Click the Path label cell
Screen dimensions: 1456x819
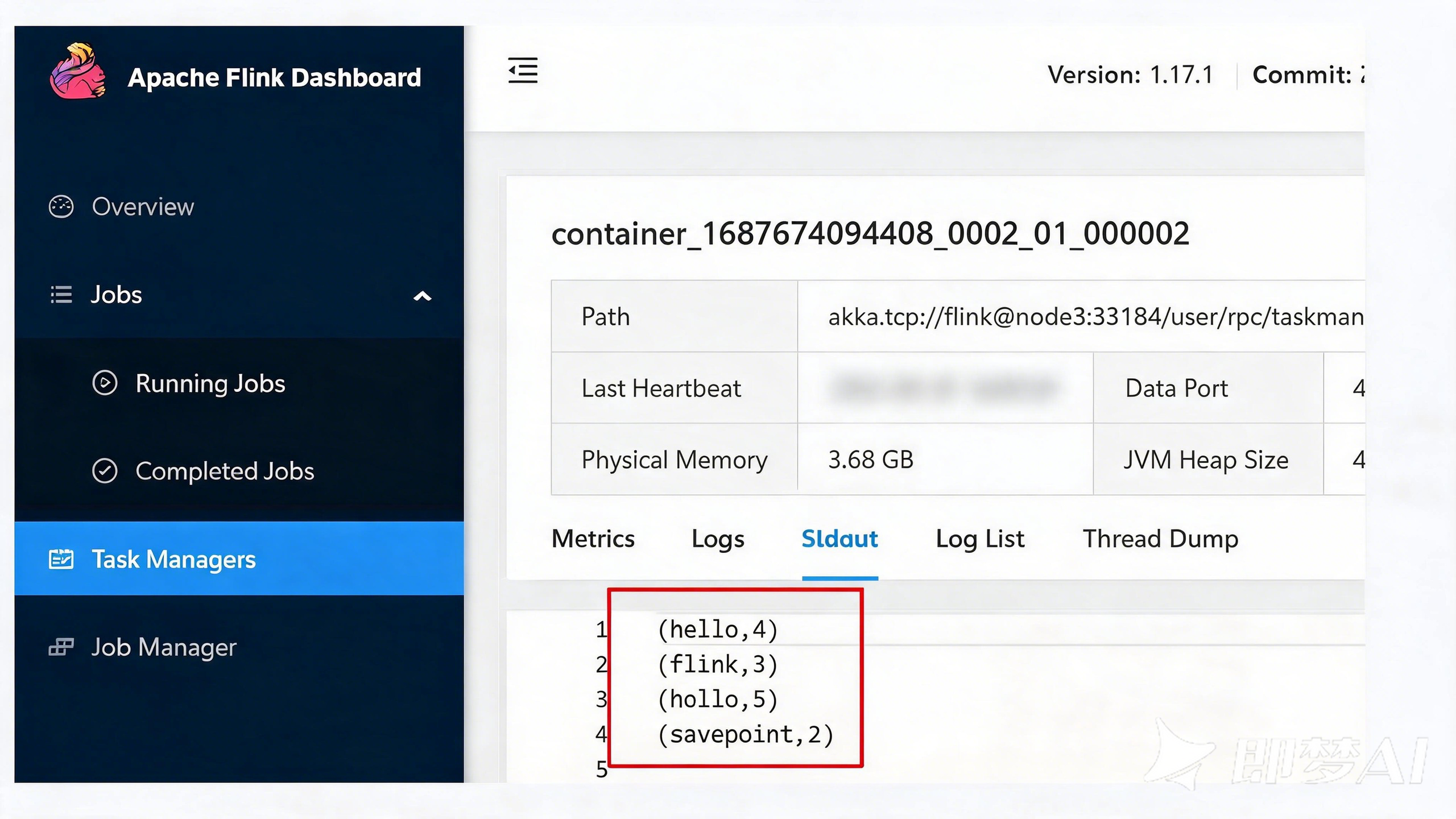(675, 316)
